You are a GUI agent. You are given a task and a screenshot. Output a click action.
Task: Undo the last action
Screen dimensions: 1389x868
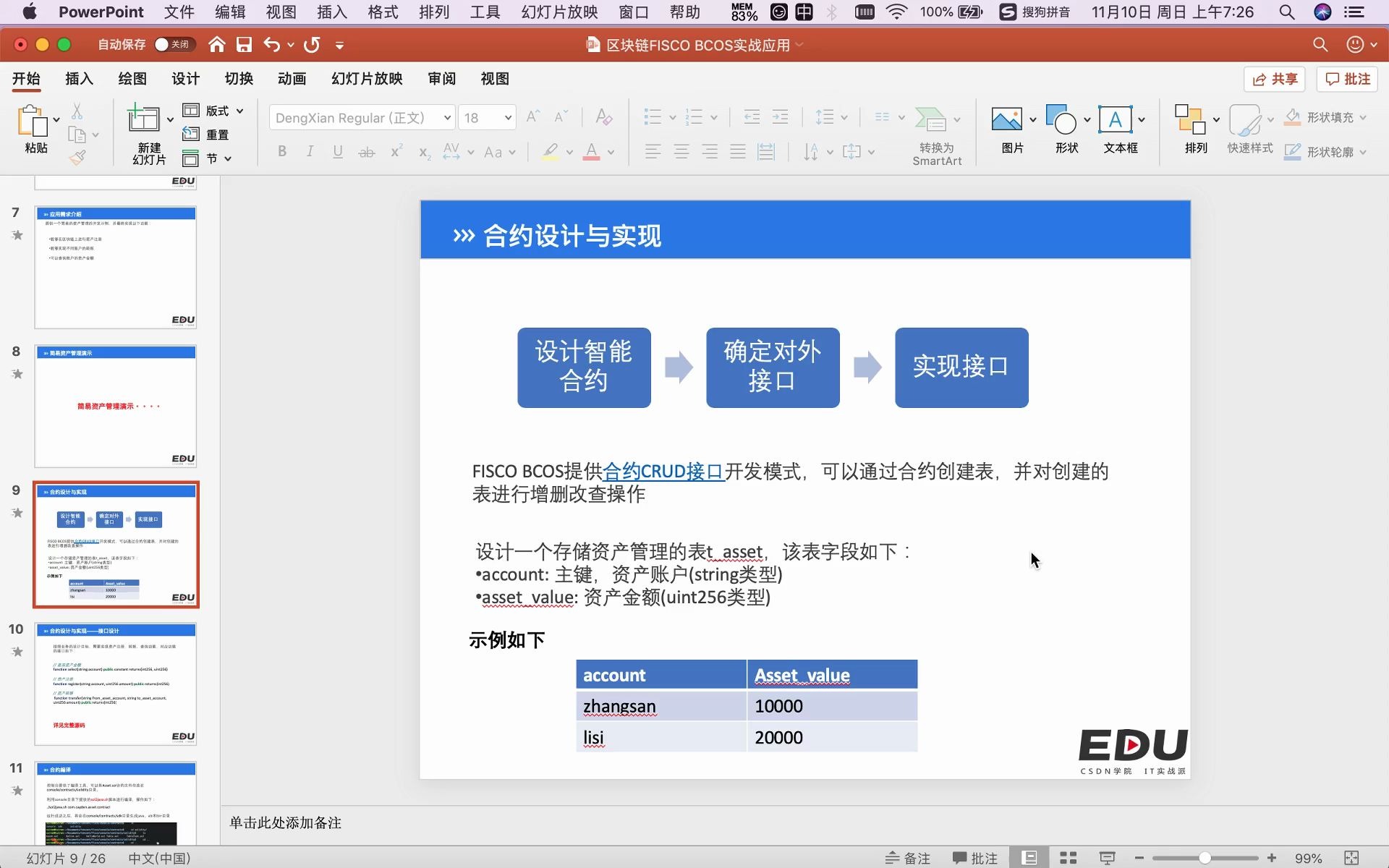pos(271,45)
